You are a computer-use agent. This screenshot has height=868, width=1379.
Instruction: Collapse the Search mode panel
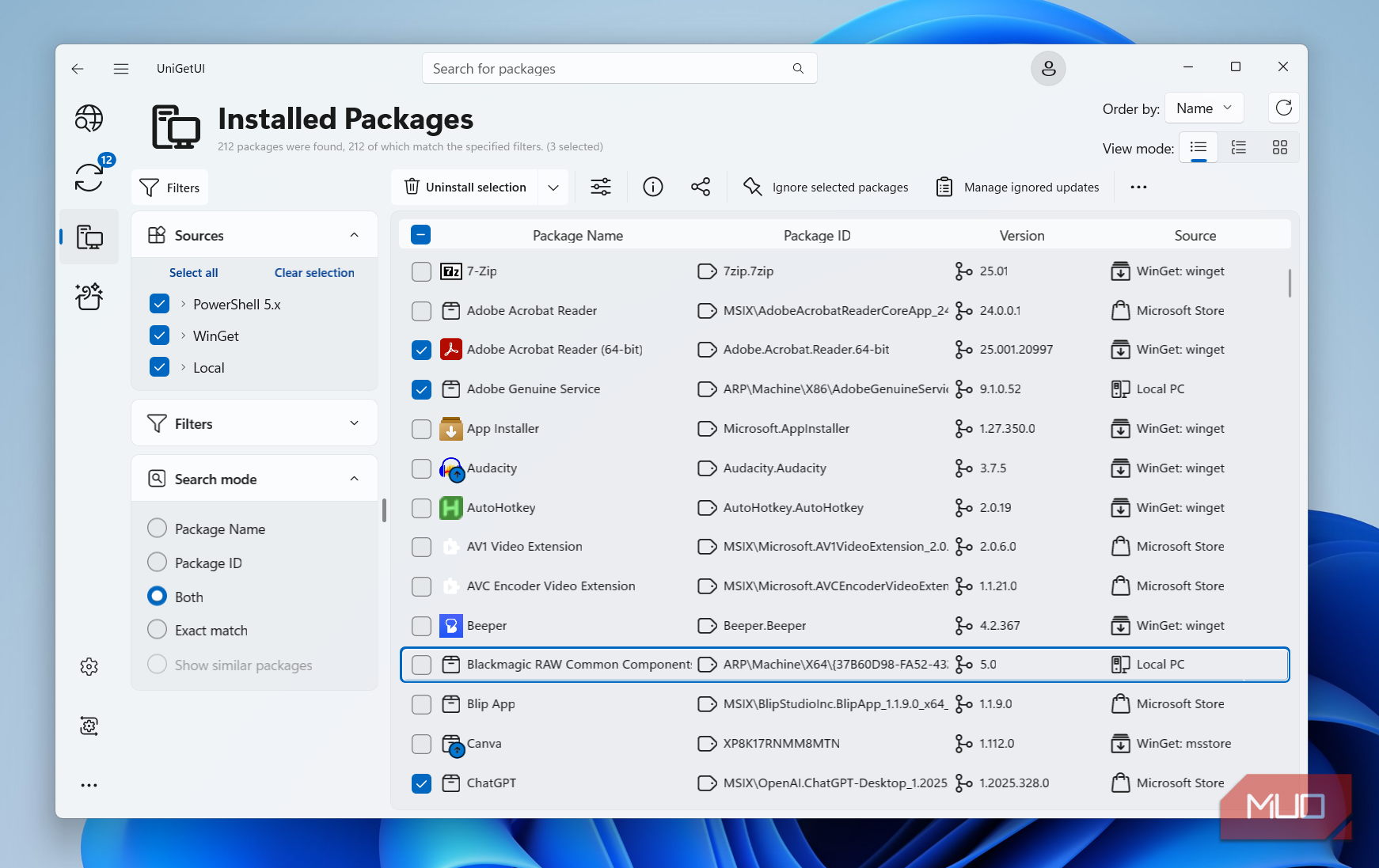tap(354, 479)
